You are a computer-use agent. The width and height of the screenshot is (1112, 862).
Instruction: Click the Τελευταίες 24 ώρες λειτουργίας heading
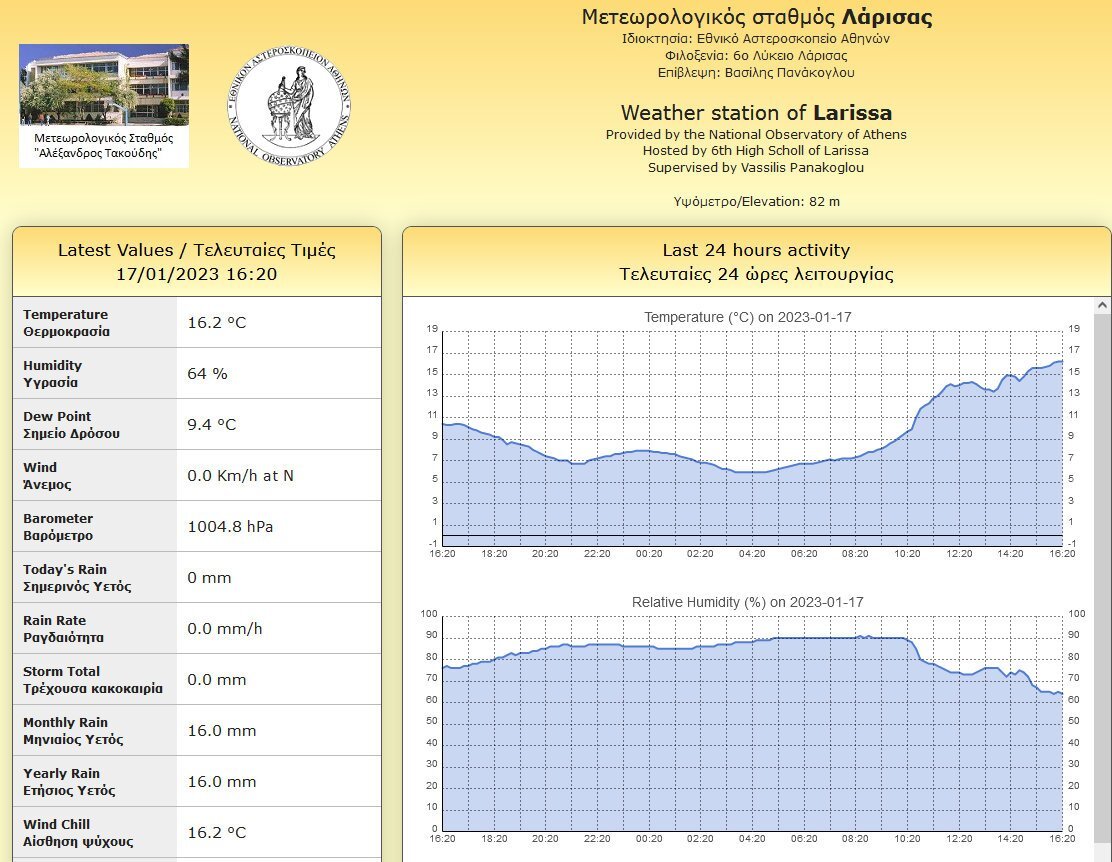pyautogui.click(x=756, y=275)
